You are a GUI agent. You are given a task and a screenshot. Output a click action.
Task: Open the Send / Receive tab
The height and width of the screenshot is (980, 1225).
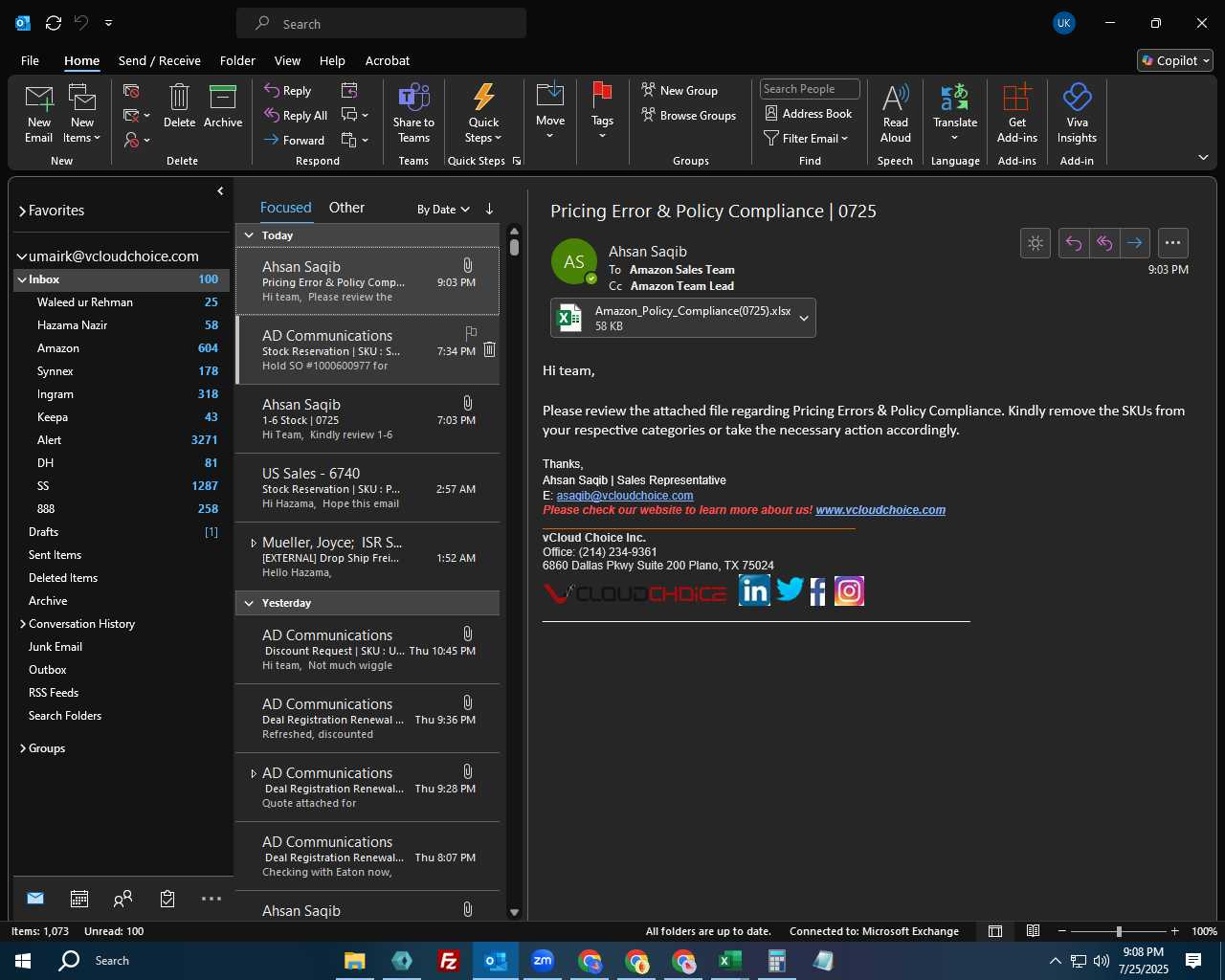pos(160,60)
